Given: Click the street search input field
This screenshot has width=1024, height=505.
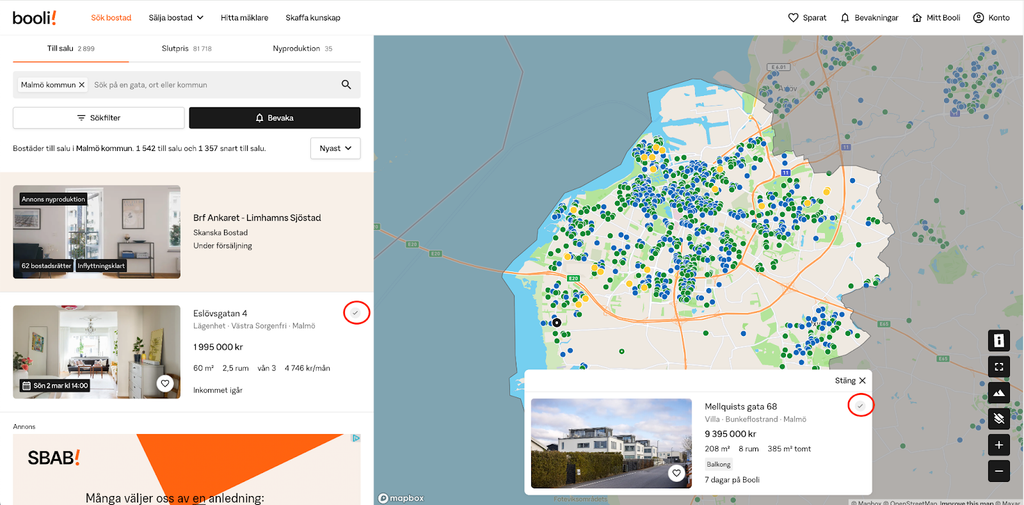Looking at the screenshot, I should [210, 85].
